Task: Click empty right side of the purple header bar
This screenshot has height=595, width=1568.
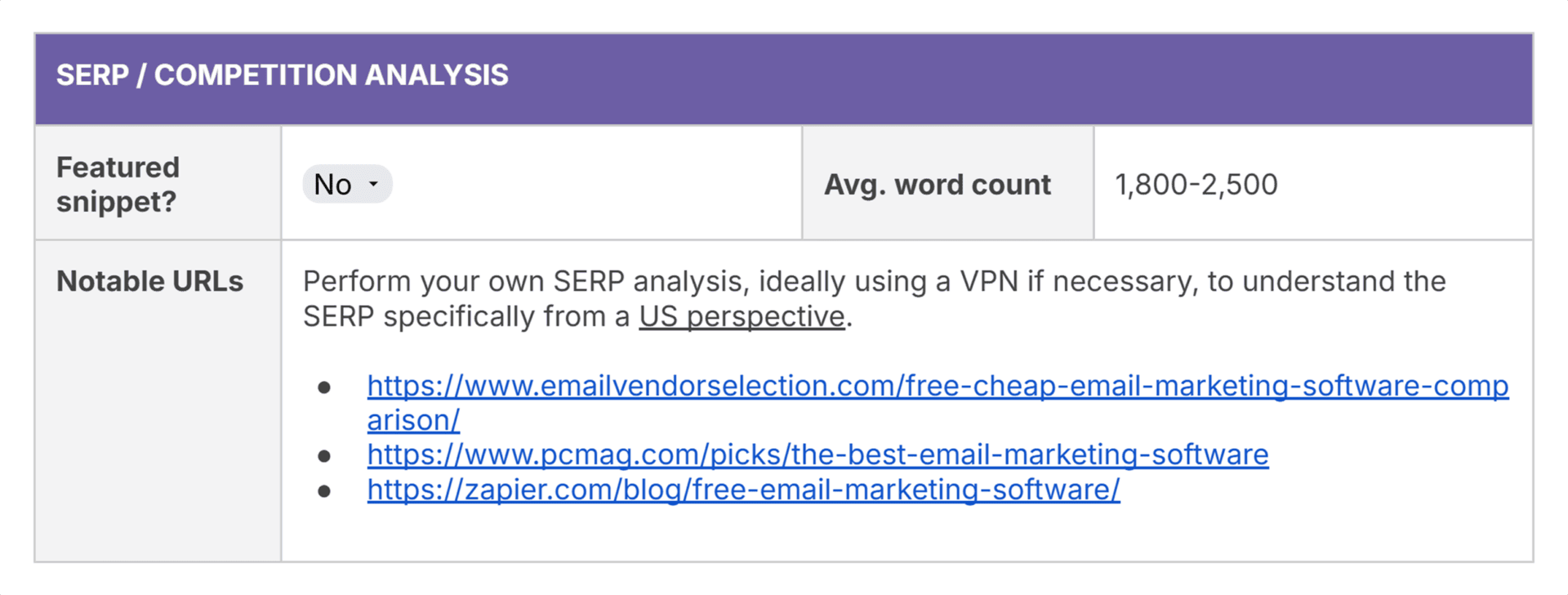Action: 1021,78
